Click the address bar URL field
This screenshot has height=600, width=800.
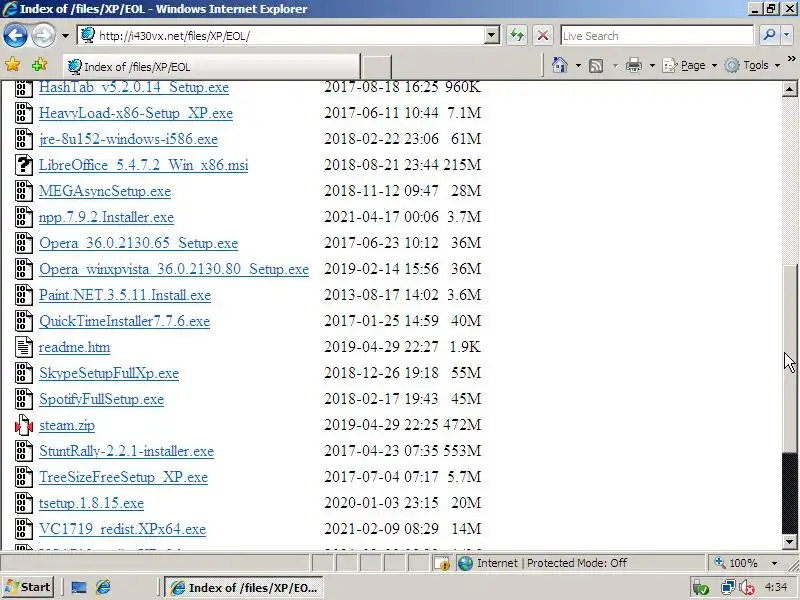click(282, 36)
